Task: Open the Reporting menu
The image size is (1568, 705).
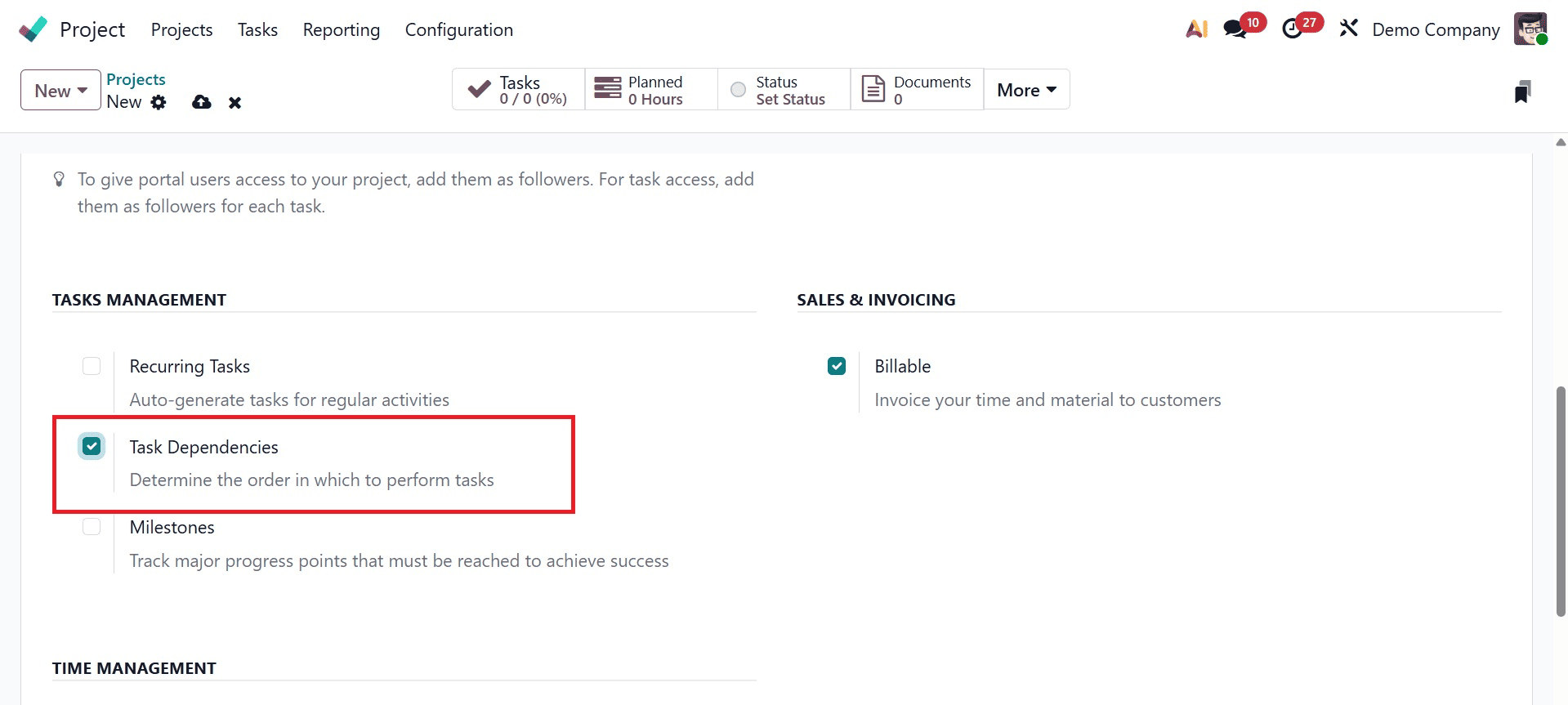Action: 342,30
